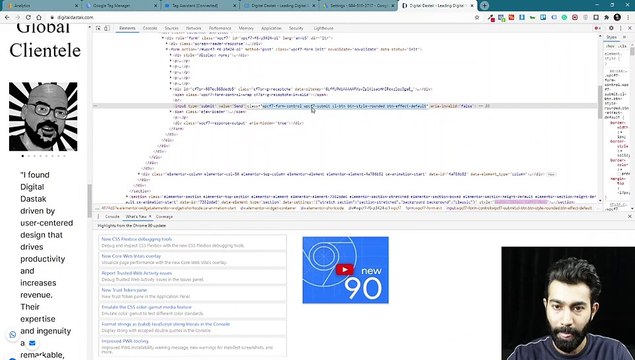The image size is (635, 360).
Task: Toggle the device toolbar icon in DevTools
Action: tap(107, 28)
